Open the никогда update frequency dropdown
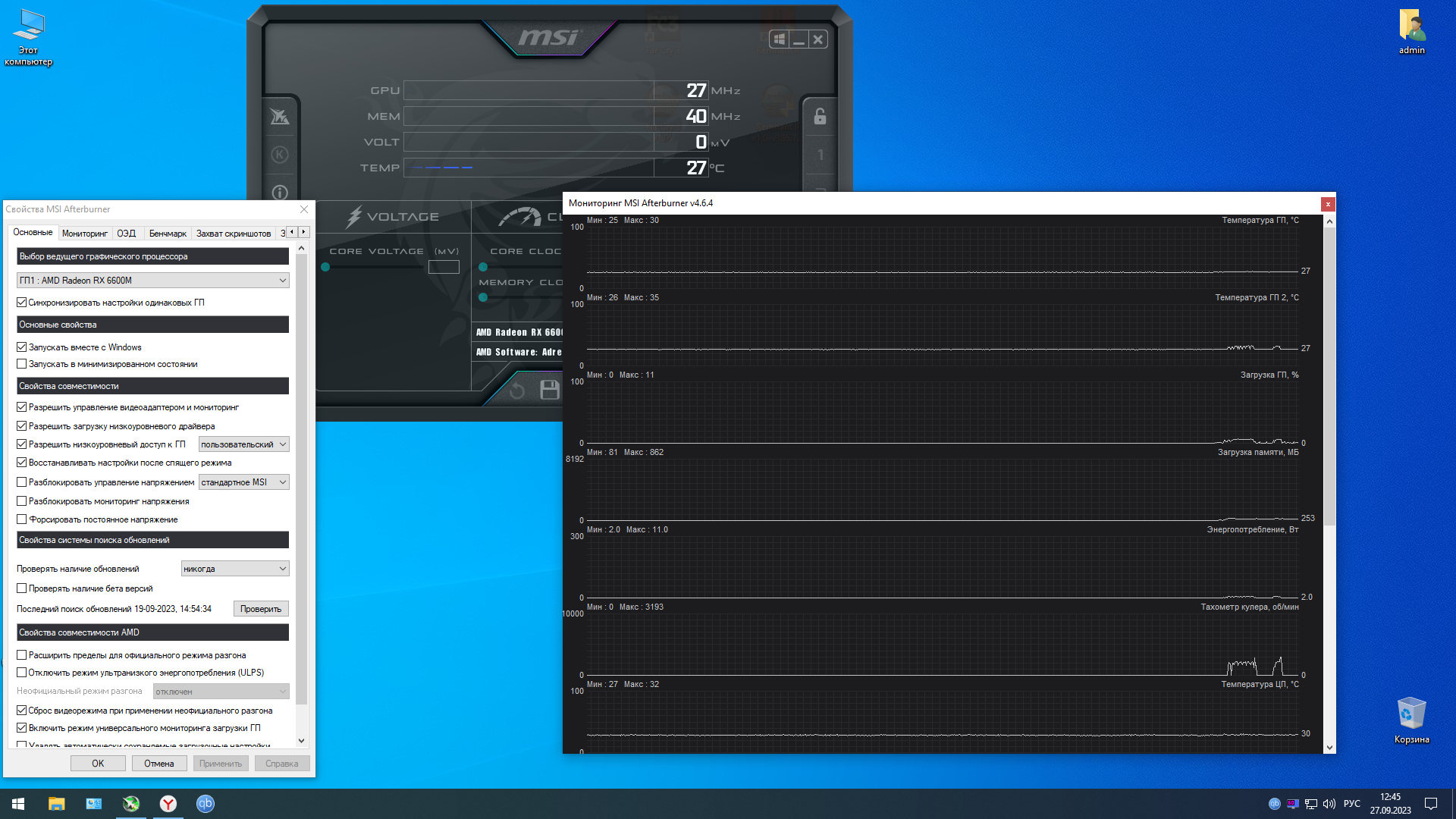The height and width of the screenshot is (819, 1456). [235, 569]
